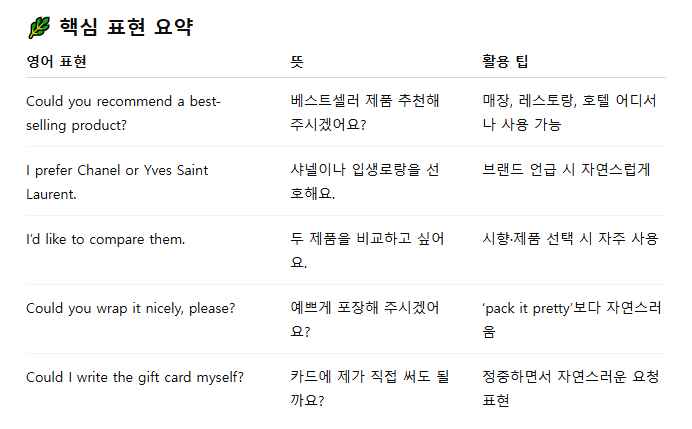Viewport: 692px width, 429px height.
Task: Click 'I'd like to compare them.' text
Action: (105, 239)
